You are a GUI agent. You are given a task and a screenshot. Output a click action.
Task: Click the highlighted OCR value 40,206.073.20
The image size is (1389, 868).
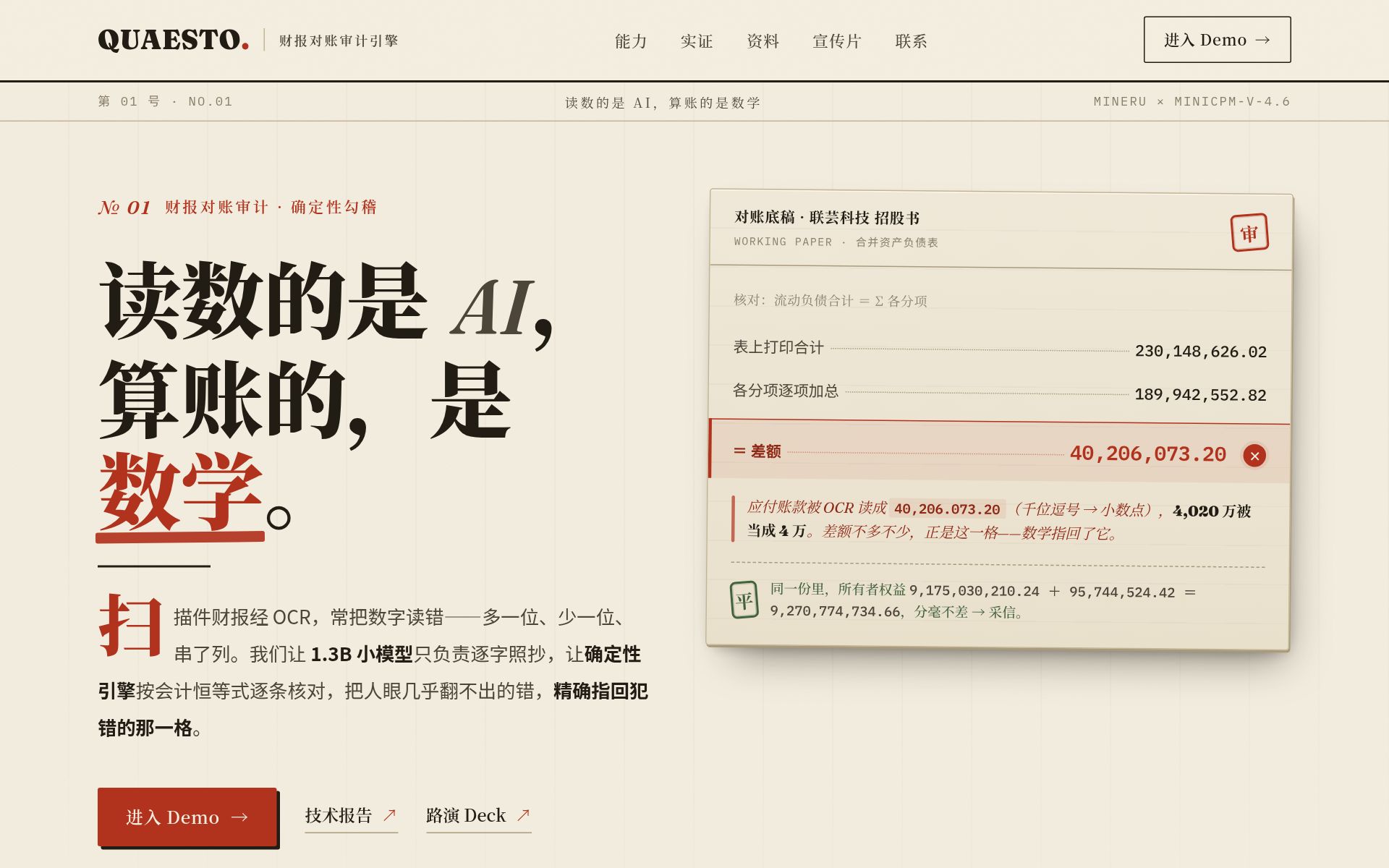pyautogui.click(x=947, y=509)
